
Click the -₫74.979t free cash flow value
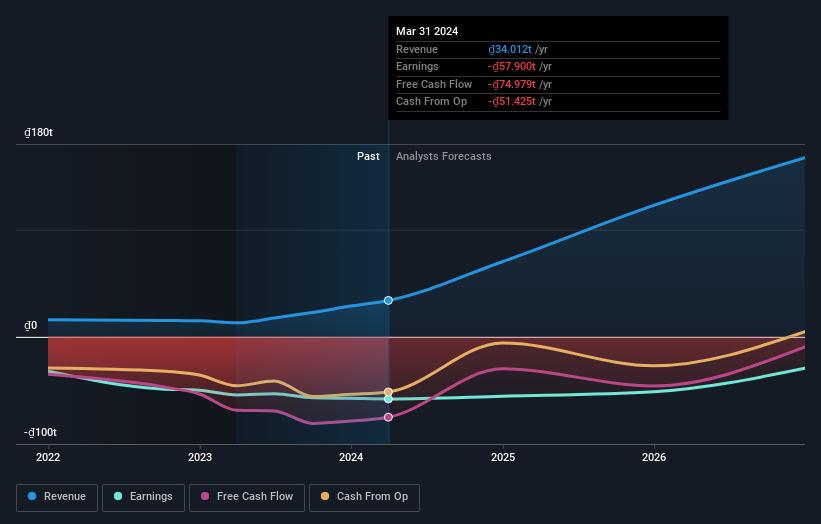[x=512, y=84]
